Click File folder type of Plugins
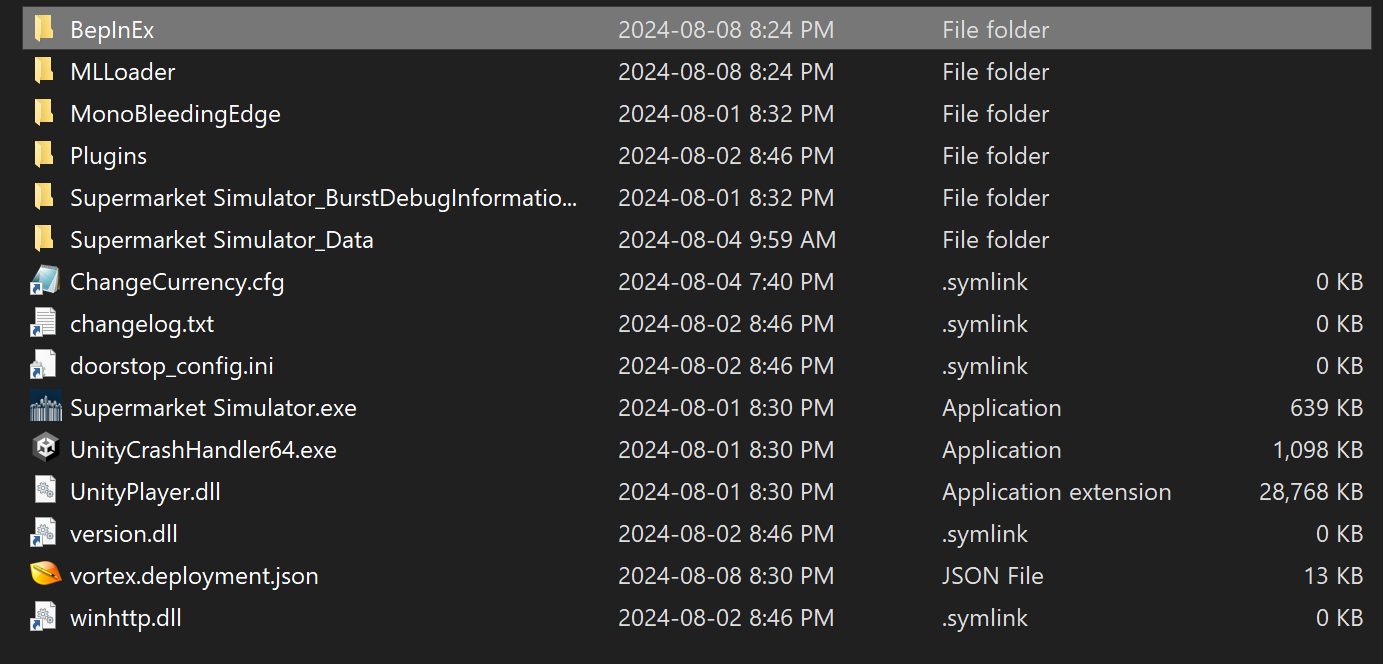 click(996, 156)
